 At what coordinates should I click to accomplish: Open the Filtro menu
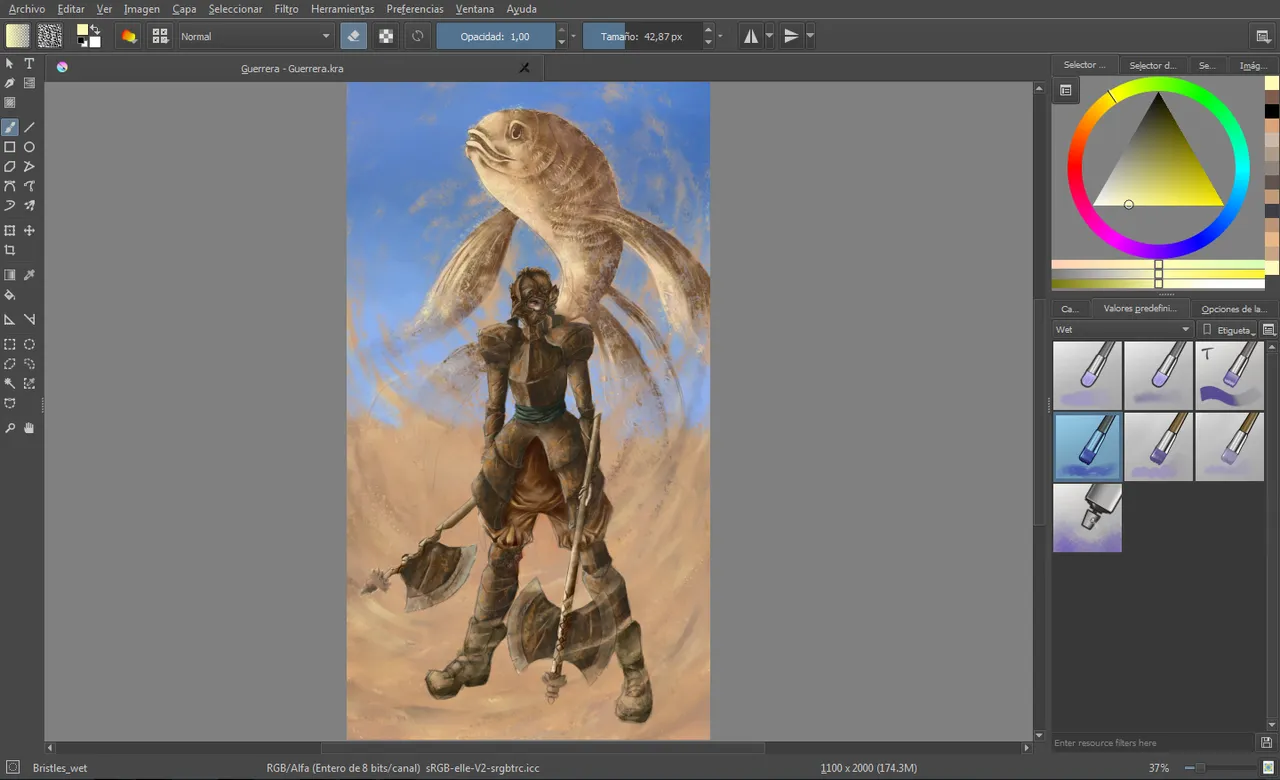(286, 9)
